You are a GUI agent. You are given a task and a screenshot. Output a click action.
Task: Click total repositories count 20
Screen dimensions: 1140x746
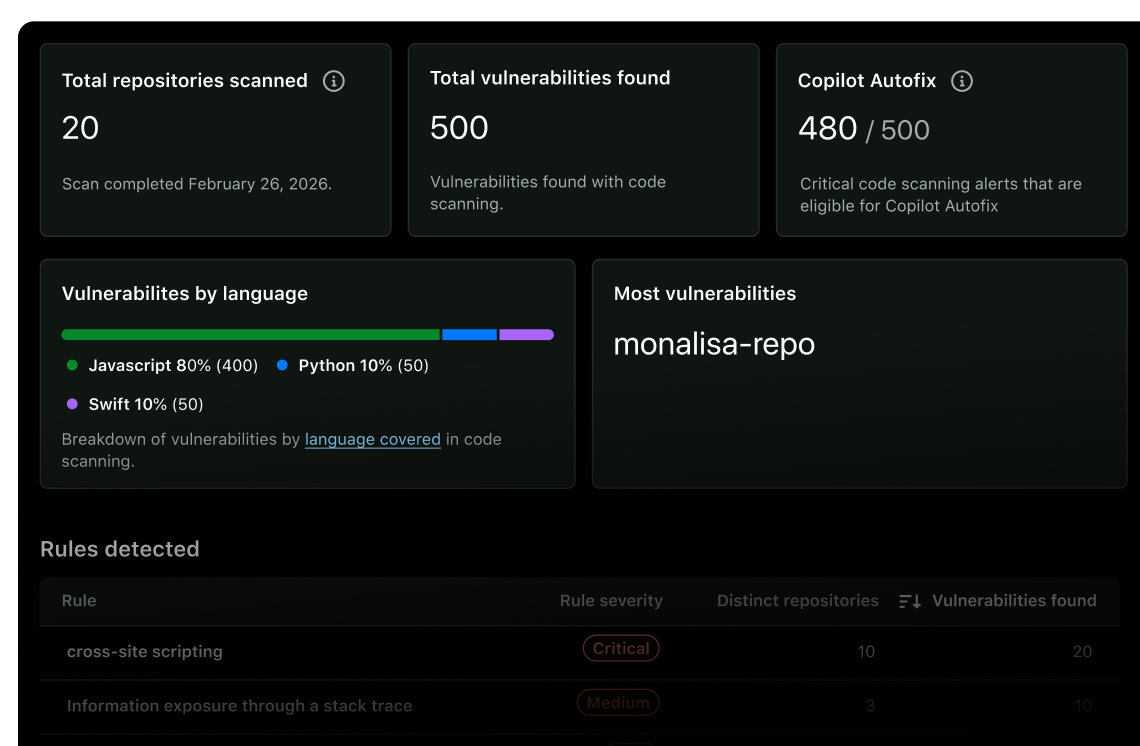click(x=80, y=128)
